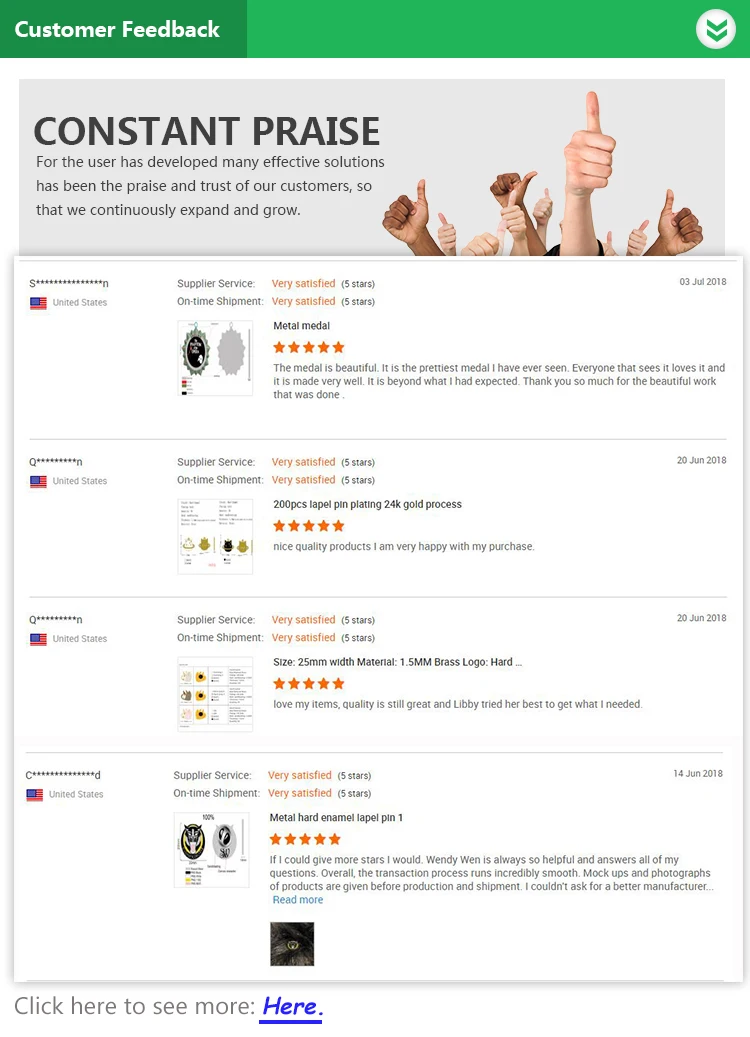
Task: Click the 'Here.' see more link
Action: click(291, 1007)
